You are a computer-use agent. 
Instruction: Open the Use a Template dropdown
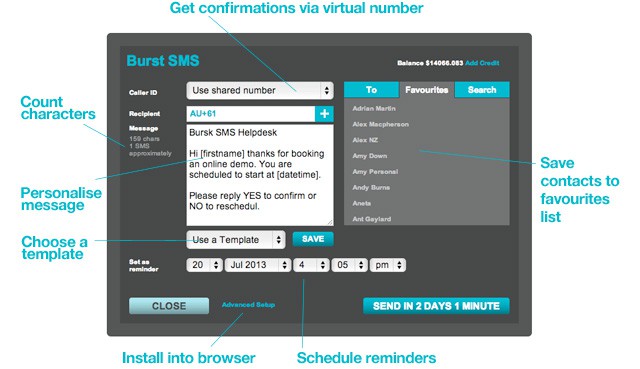coord(236,240)
